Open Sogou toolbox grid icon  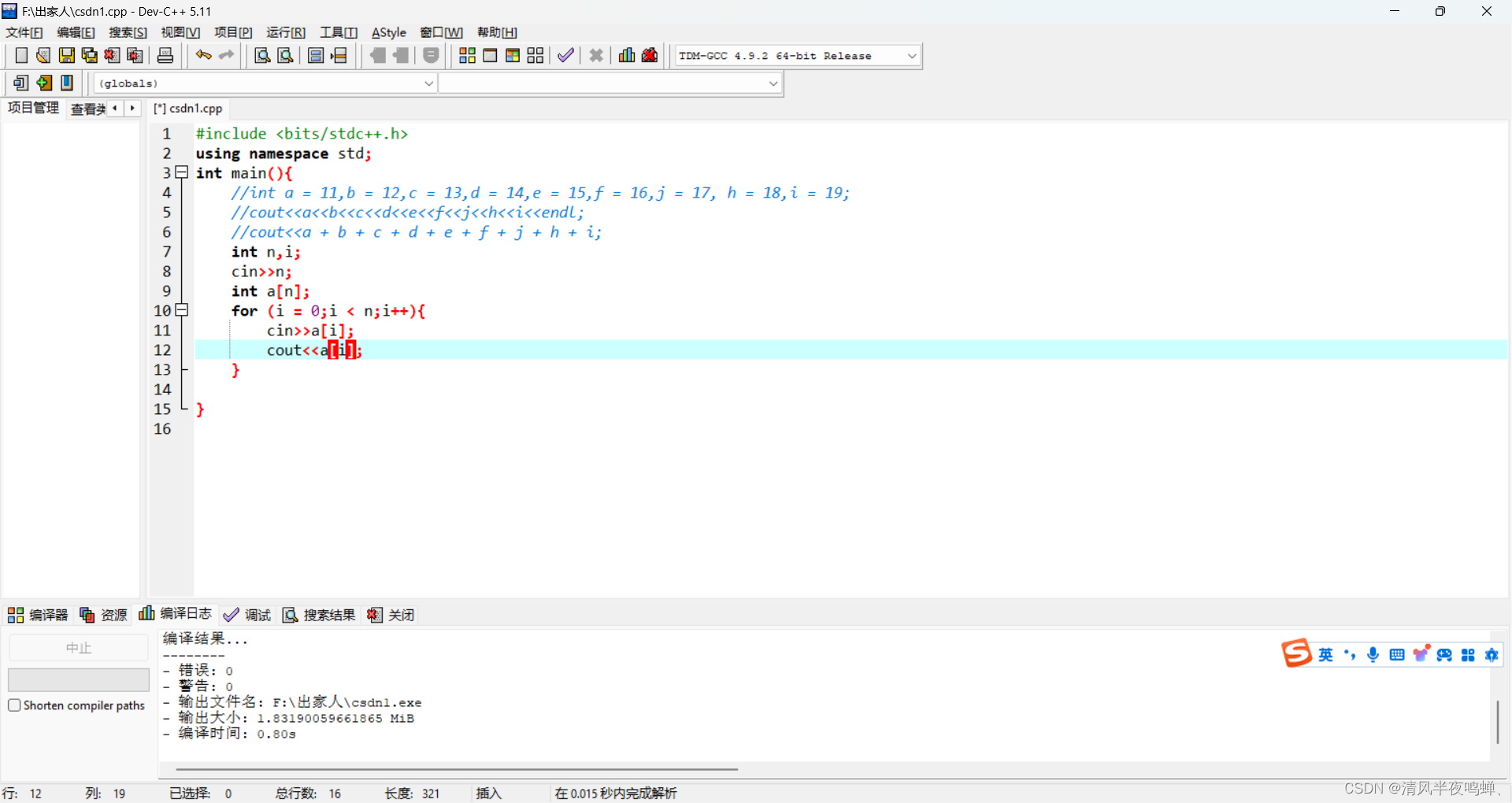coord(1468,655)
